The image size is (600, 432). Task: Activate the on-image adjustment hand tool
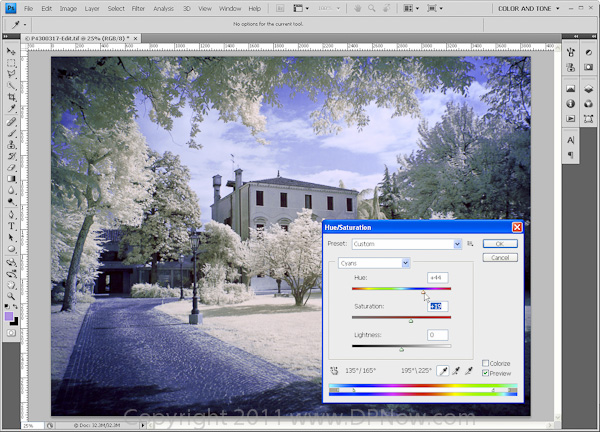(336, 370)
